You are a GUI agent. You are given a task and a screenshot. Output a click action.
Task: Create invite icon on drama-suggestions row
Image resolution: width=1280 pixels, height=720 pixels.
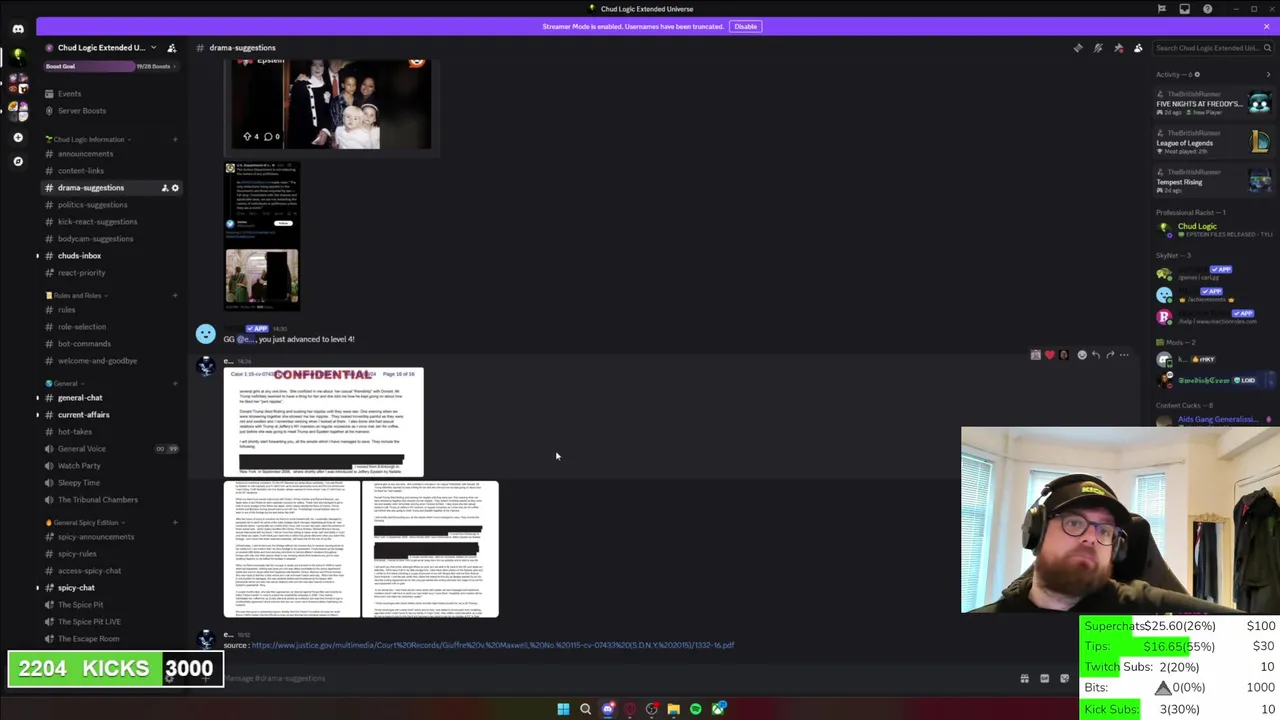pos(165,188)
